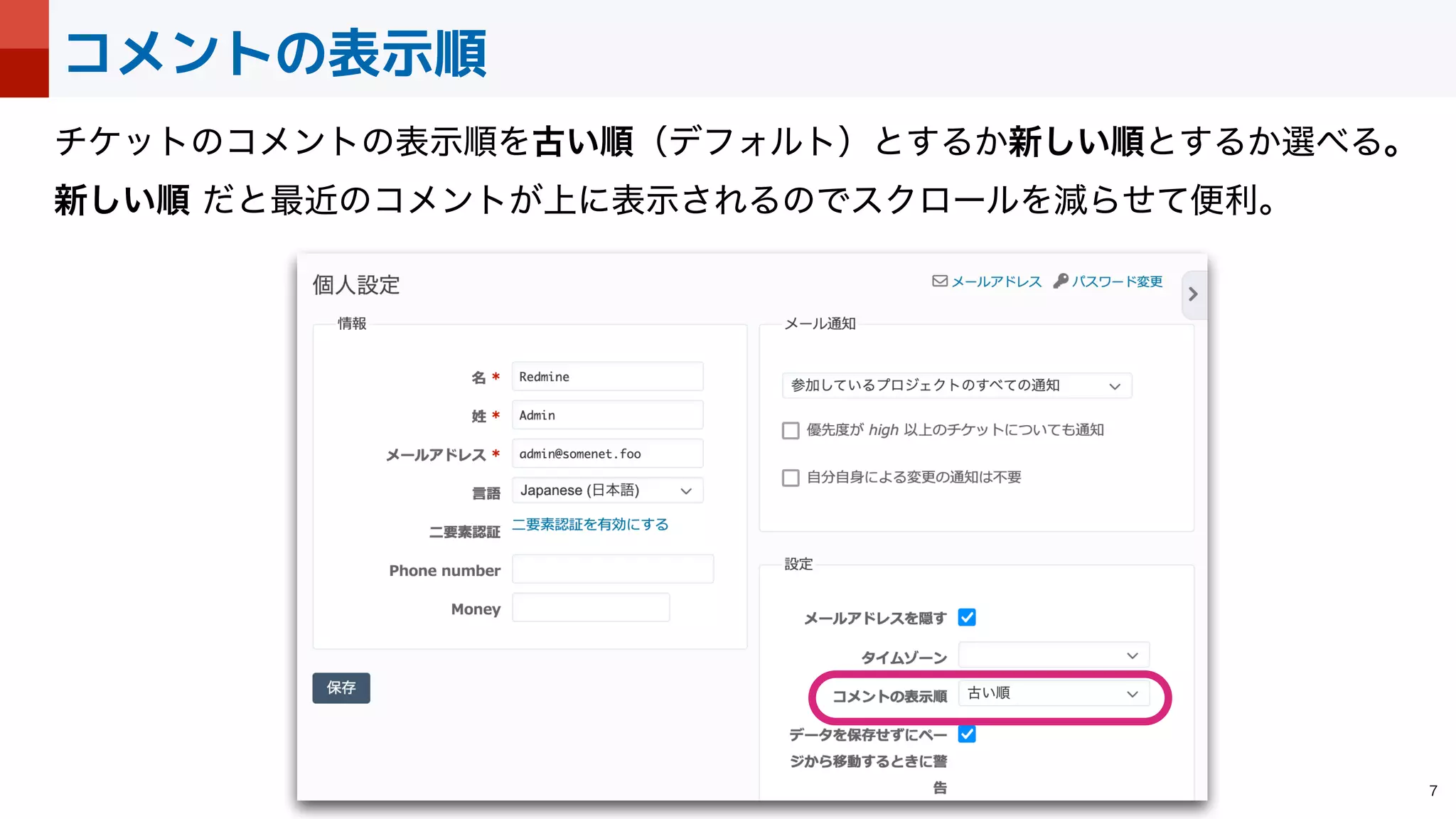Click the 姓 field containing Admin
The image size is (1456, 819).
pyautogui.click(x=607, y=415)
